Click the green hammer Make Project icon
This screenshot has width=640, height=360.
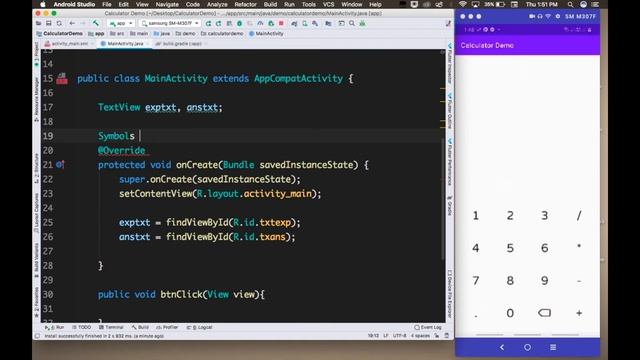96,23
